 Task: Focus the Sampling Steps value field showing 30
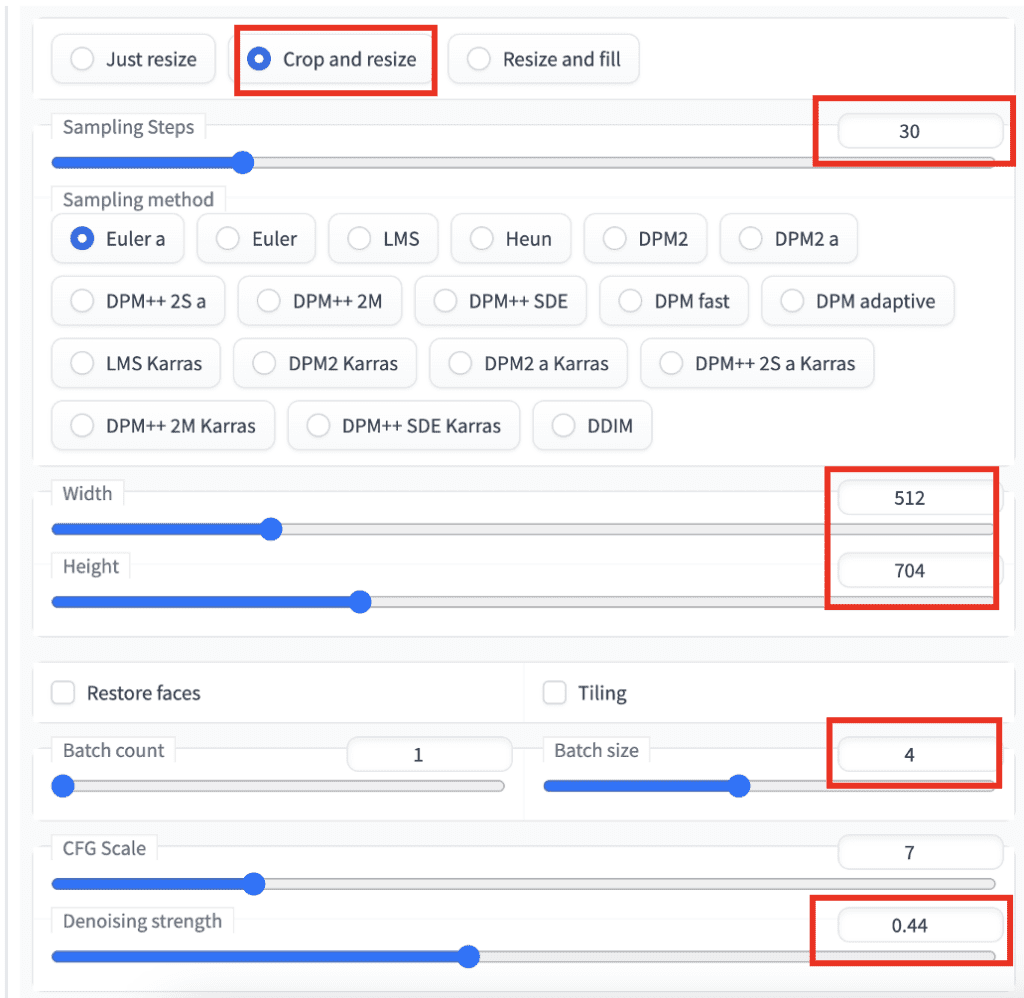[x=920, y=131]
